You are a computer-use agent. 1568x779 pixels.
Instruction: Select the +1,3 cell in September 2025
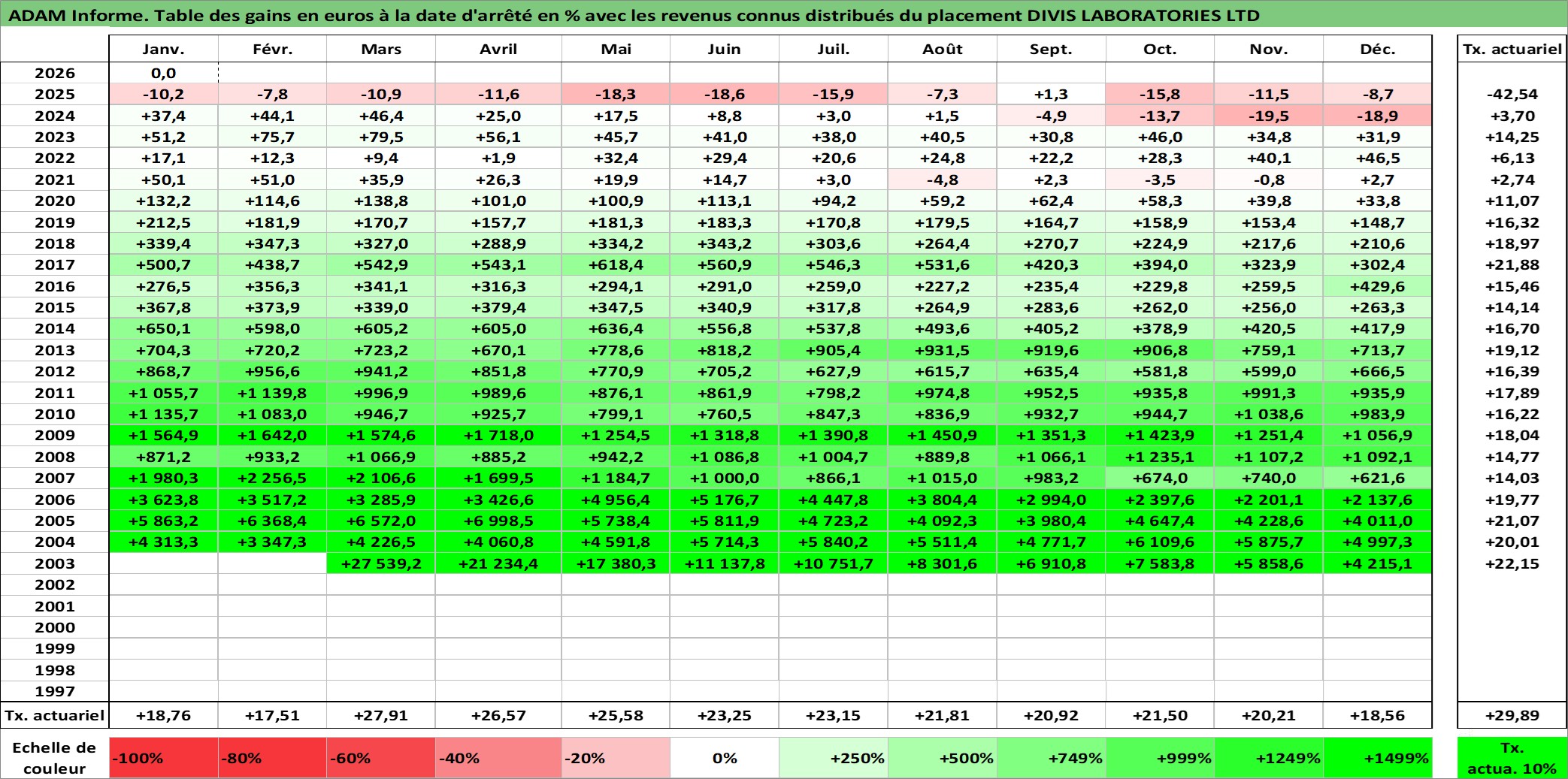click(1051, 94)
